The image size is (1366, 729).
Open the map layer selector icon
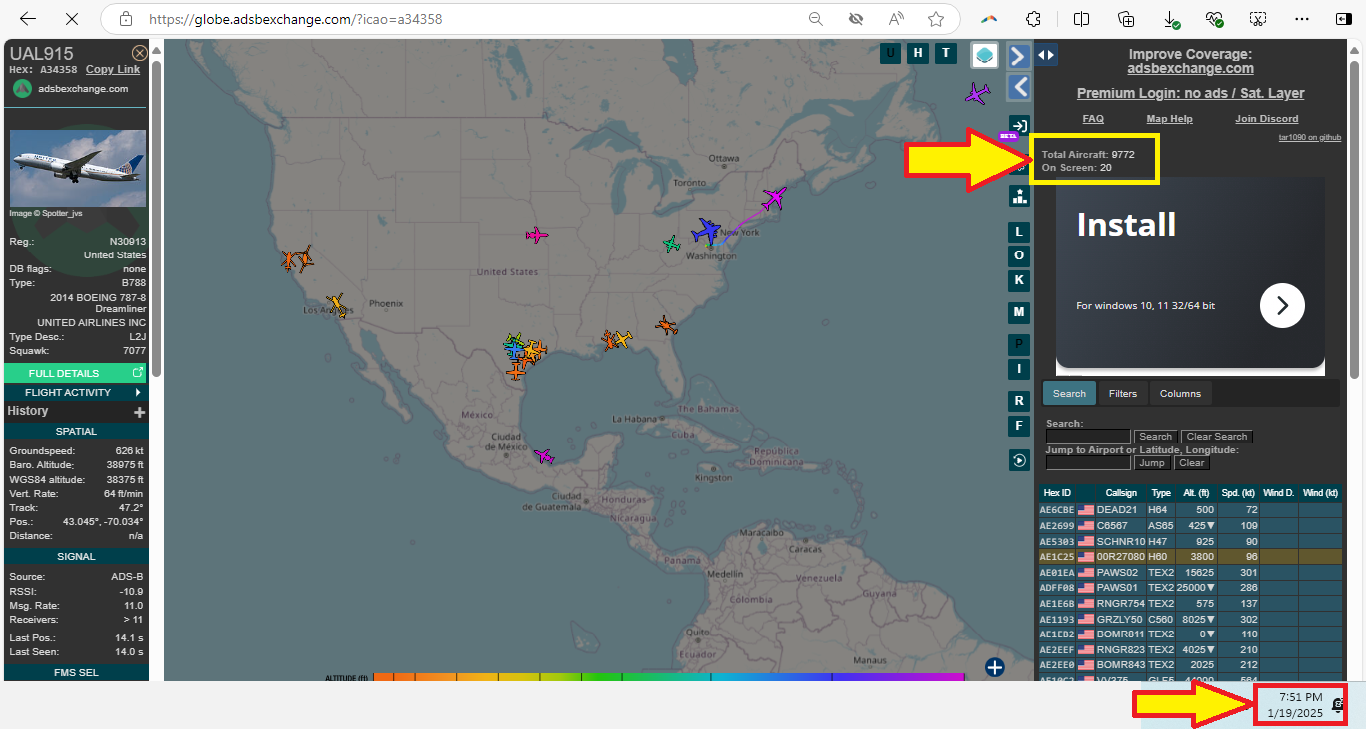click(985, 55)
